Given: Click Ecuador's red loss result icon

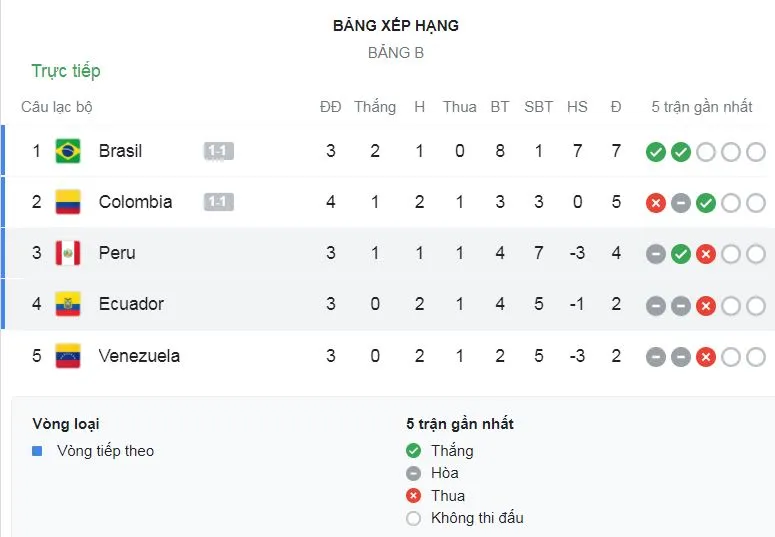Looking at the screenshot, I should click(x=705, y=305).
